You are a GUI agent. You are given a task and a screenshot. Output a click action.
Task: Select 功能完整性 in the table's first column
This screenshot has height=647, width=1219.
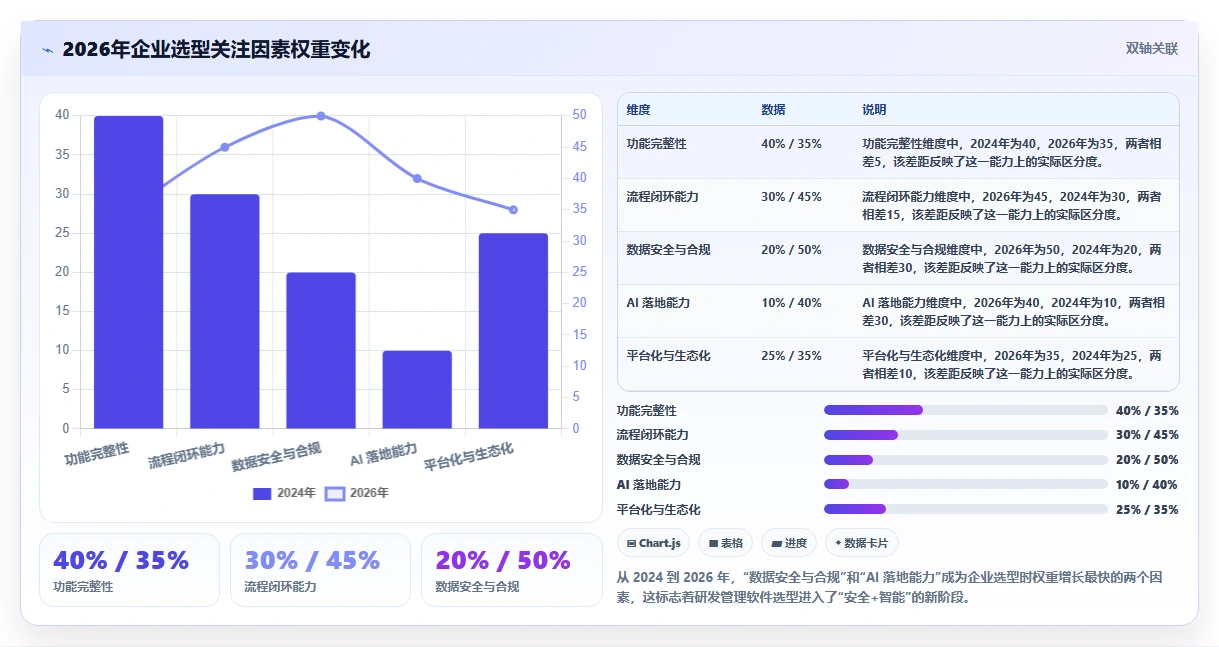click(x=657, y=144)
